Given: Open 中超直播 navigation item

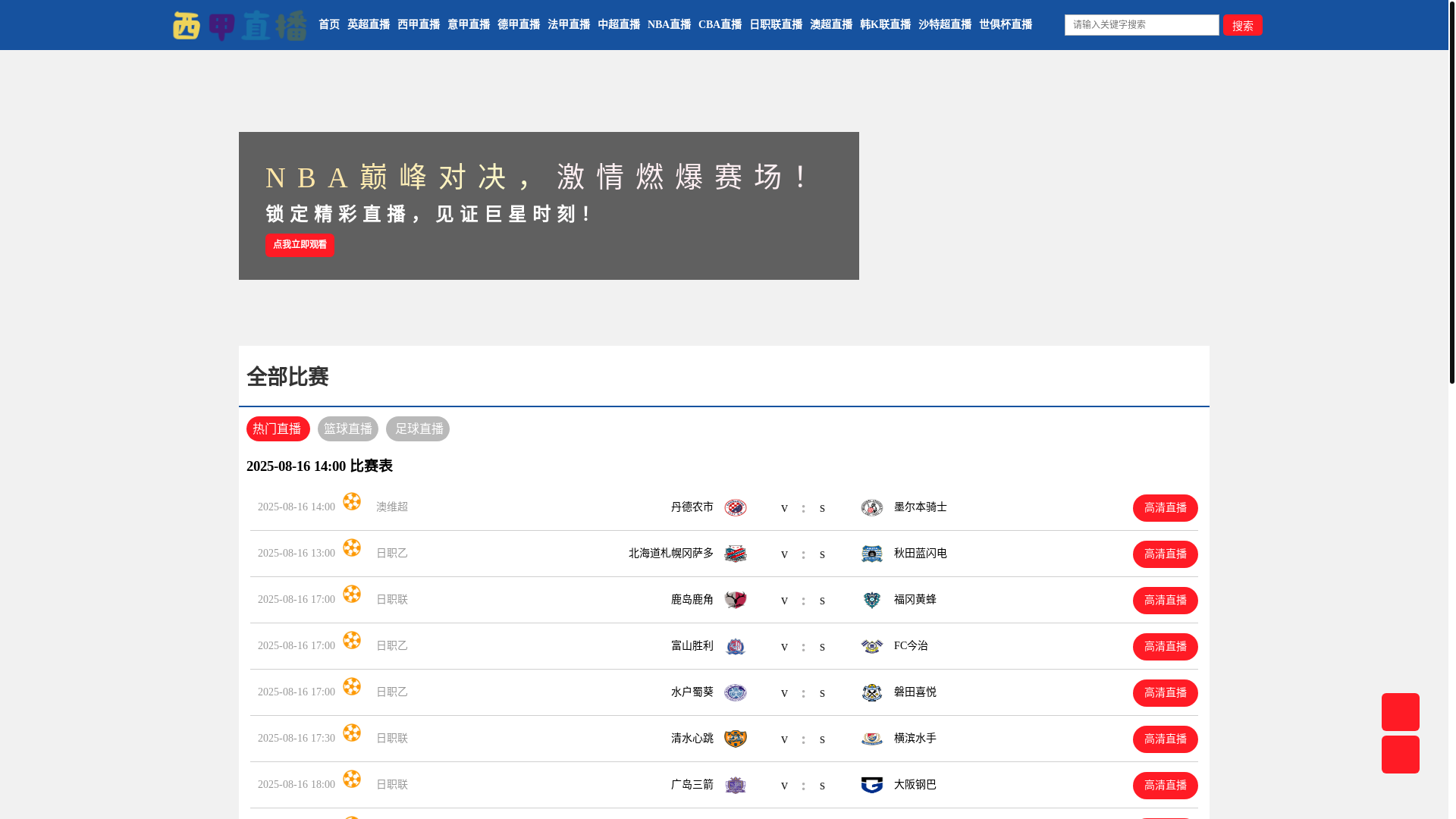Looking at the screenshot, I should 619,24.
